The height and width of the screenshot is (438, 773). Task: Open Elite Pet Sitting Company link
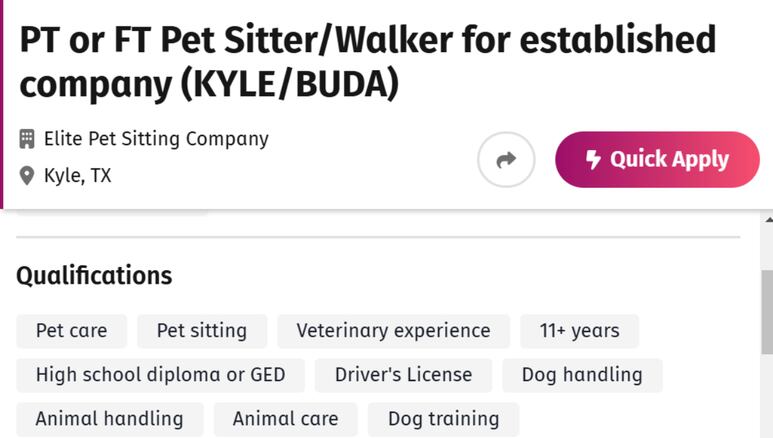pos(156,139)
